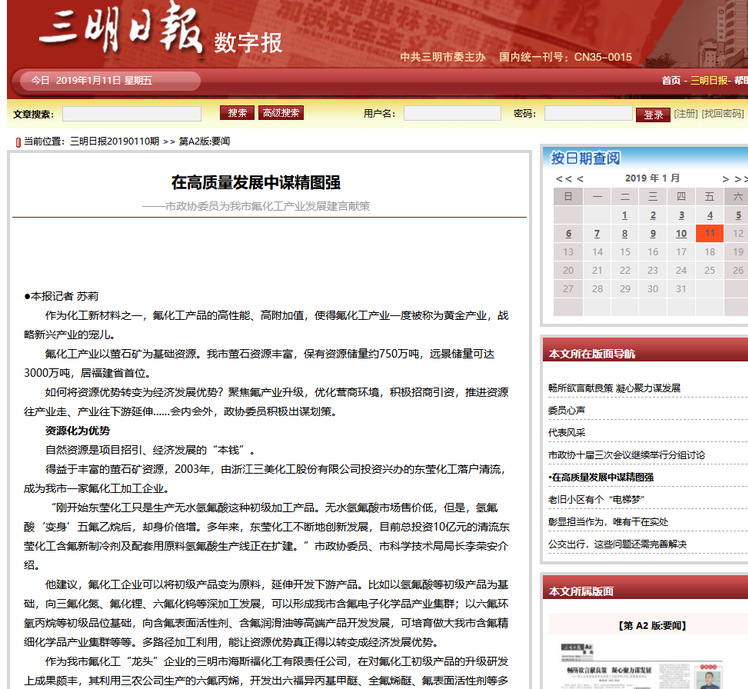Select January 7 in calendar
Screen dimensions: 748x689
tap(597, 234)
